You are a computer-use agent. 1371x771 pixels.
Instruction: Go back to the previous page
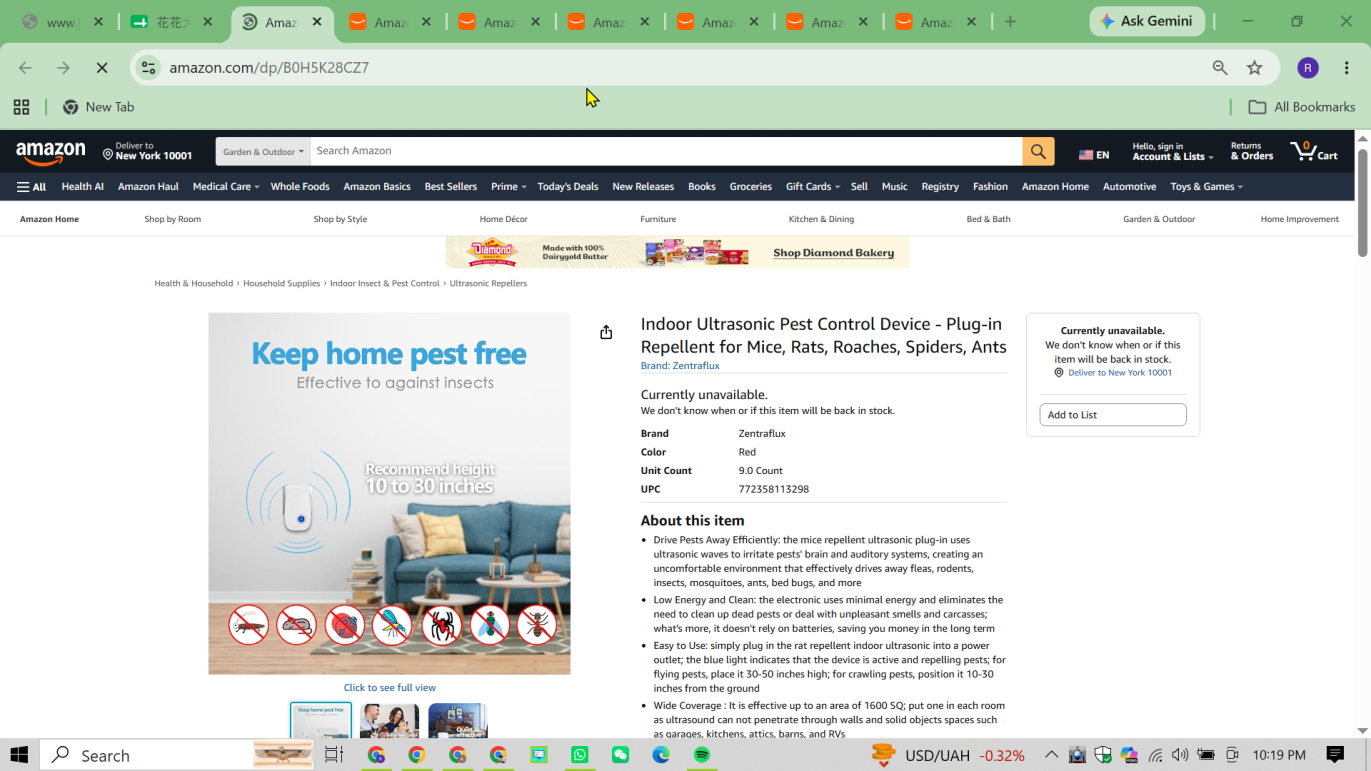point(25,68)
